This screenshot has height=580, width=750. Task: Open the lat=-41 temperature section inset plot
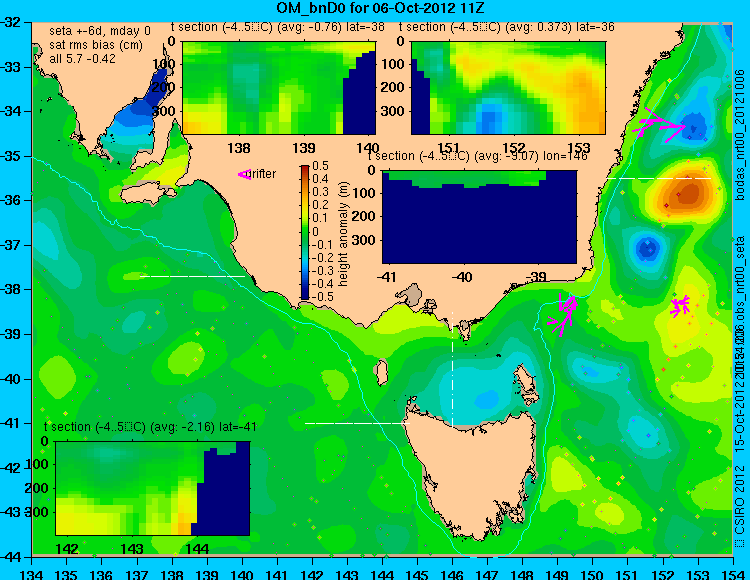click(x=153, y=488)
